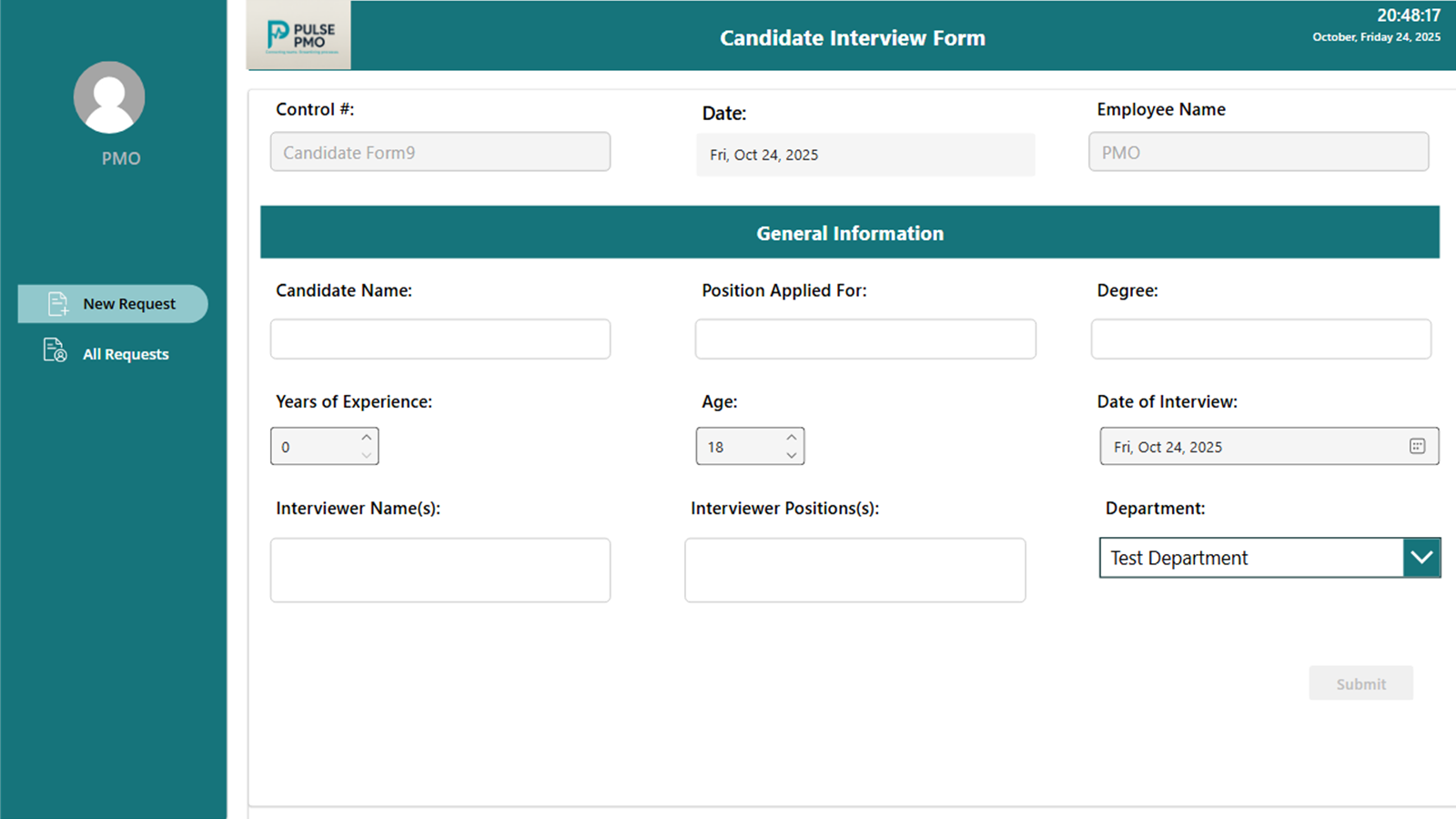Click the PMO user avatar icon
The width and height of the screenshot is (1456, 819).
pyautogui.click(x=109, y=97)
